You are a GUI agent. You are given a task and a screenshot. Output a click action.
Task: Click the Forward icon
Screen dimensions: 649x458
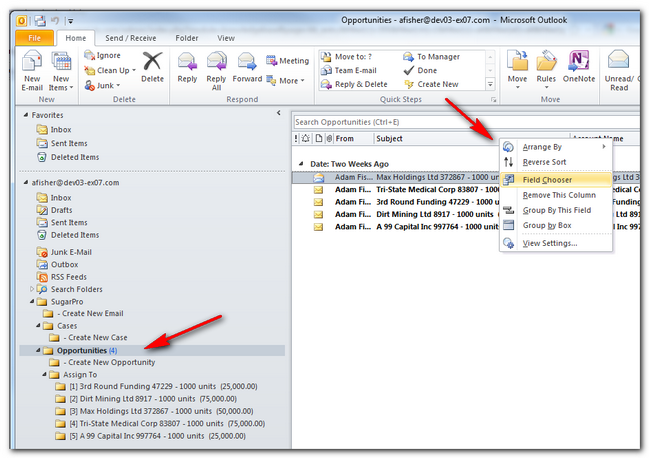247,62
